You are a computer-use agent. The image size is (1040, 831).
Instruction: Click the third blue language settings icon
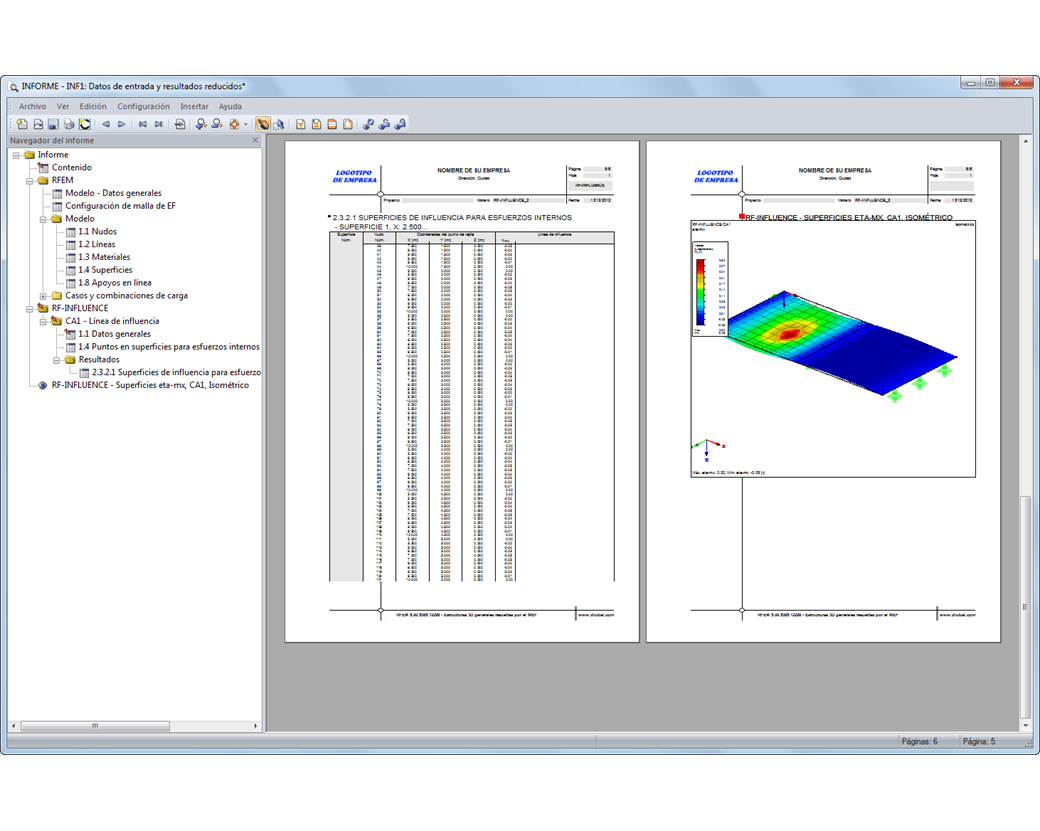pyautogui.click(x=401, y=124)
